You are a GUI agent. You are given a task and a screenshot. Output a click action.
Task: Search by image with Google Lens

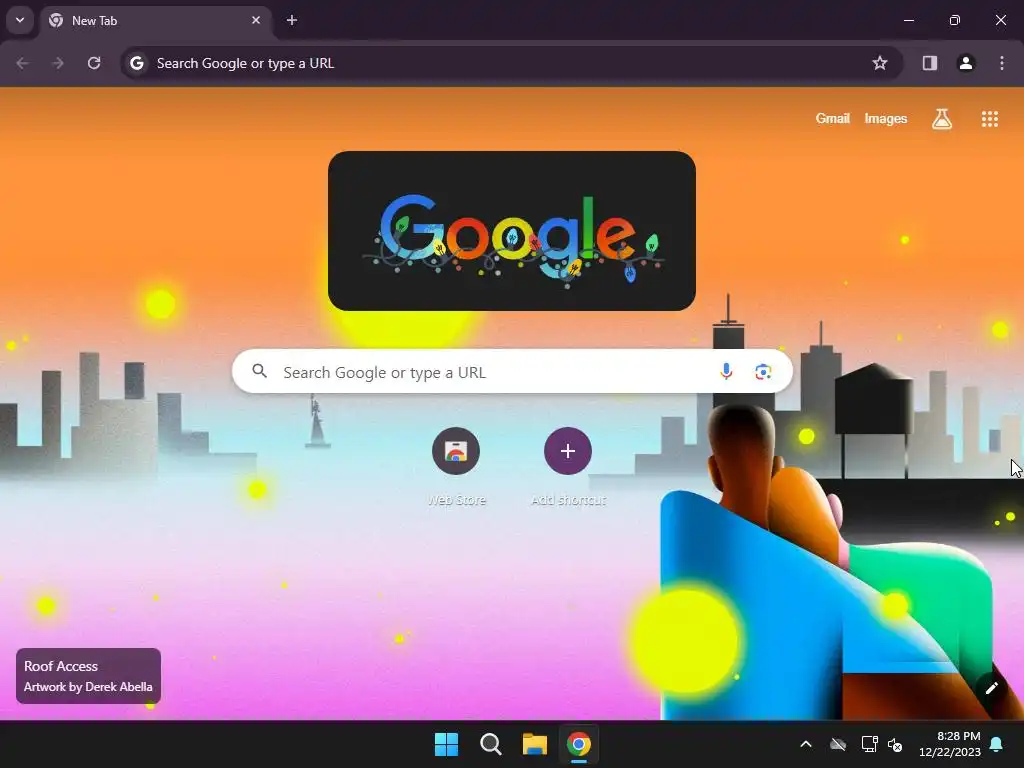pyautogui.click(x=763, y=372)
